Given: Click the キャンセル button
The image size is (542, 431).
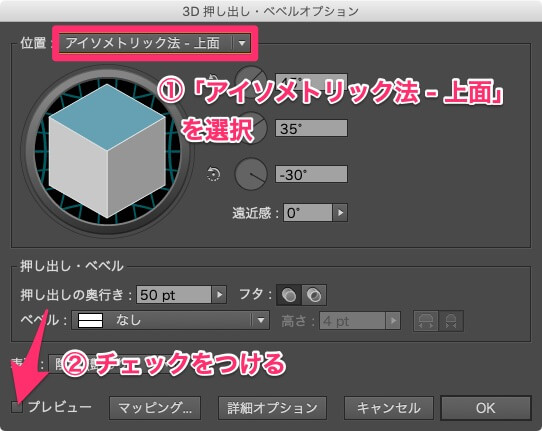Looking at the screenshot, I should [x=389, y=408].
